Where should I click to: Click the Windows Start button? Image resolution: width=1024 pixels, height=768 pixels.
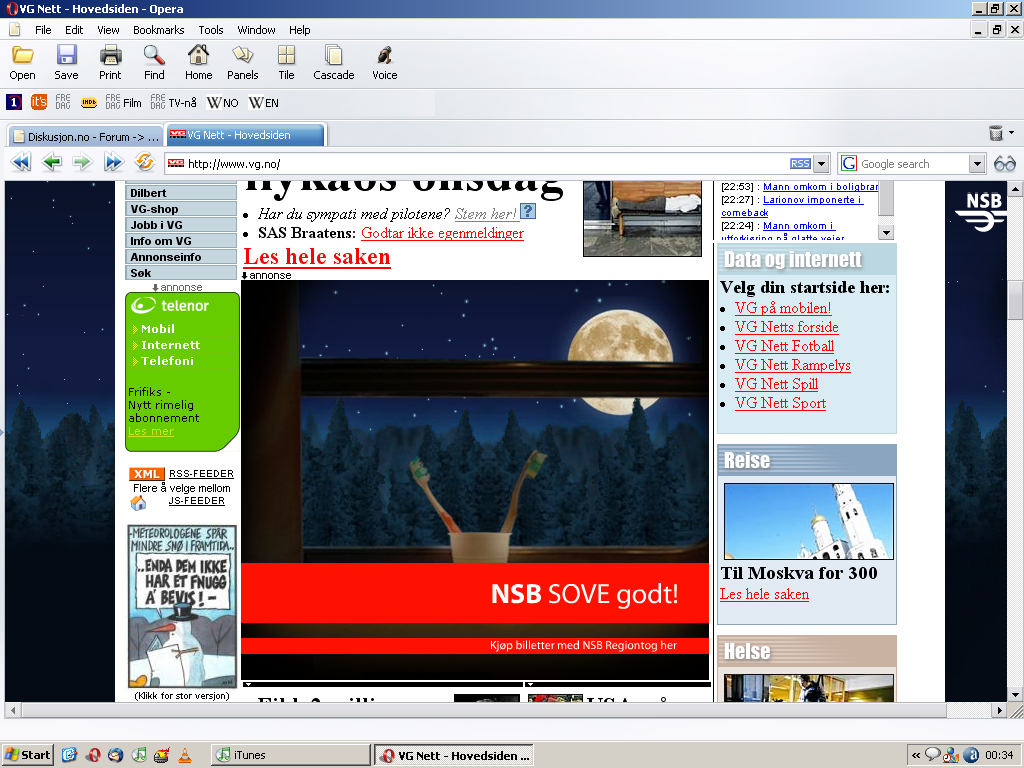coord(27,755)
